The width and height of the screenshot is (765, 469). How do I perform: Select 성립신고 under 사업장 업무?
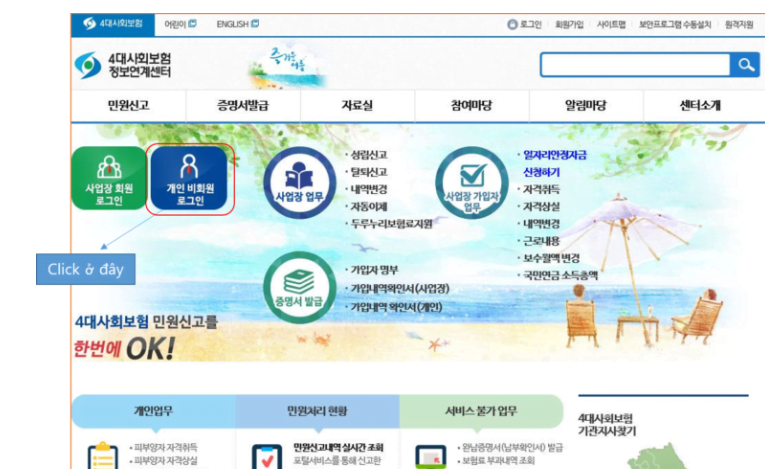coord(369,155)
